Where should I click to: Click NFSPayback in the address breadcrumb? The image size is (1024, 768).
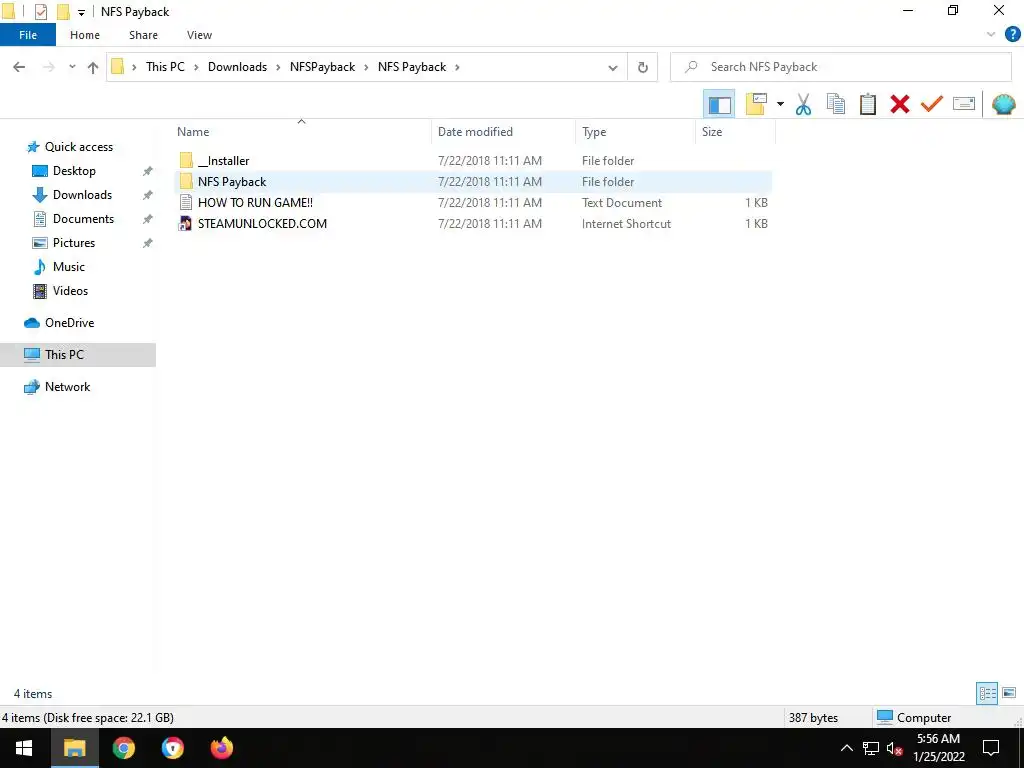[x=322, y=67]
